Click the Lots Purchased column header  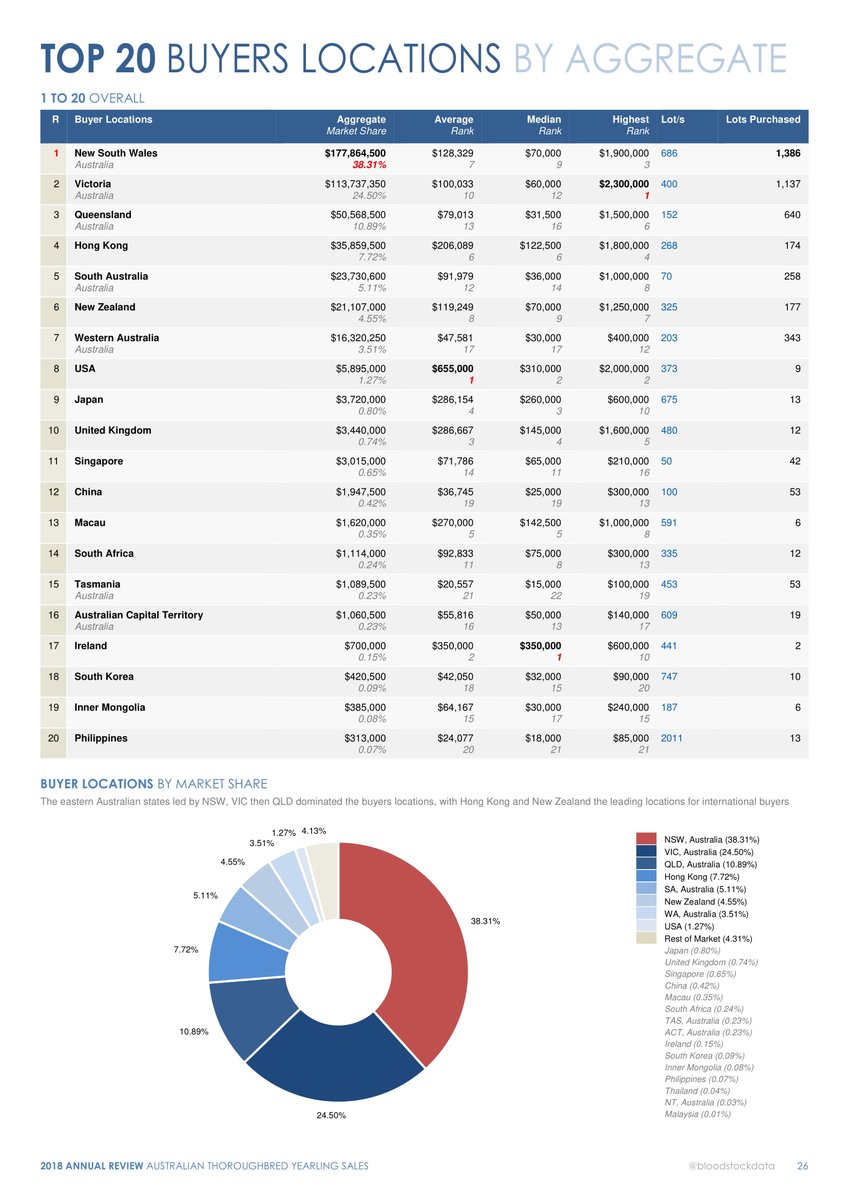pyautogui.click(x=763, y=119)
